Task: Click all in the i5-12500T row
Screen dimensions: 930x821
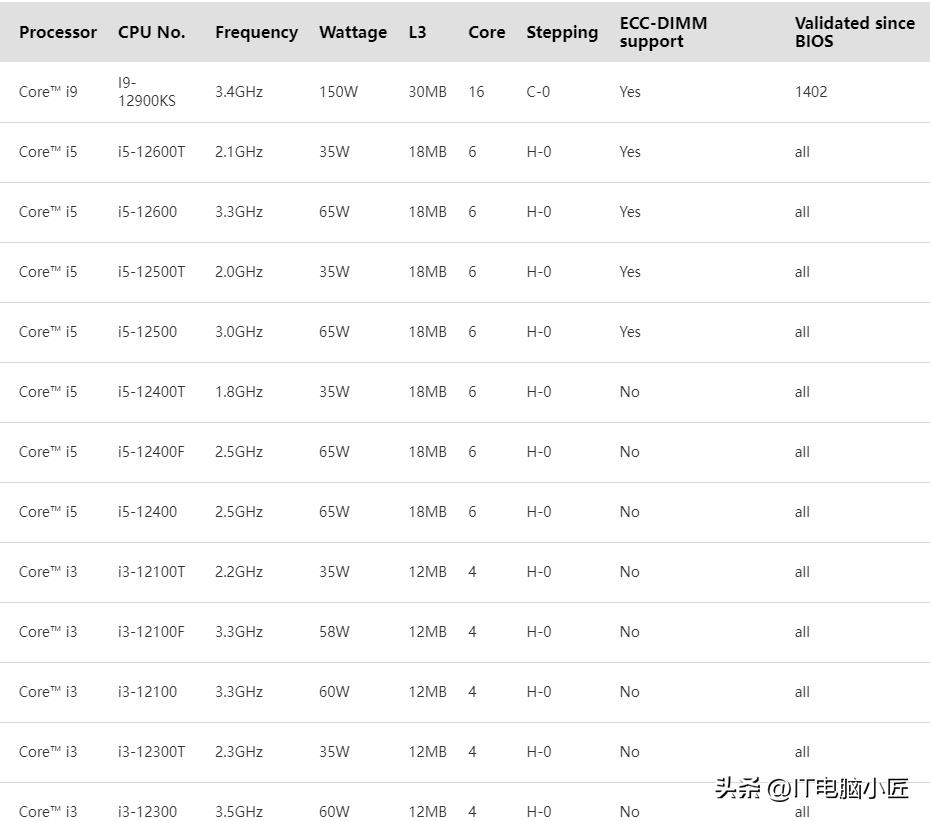Action: click(x=802, y=272)
